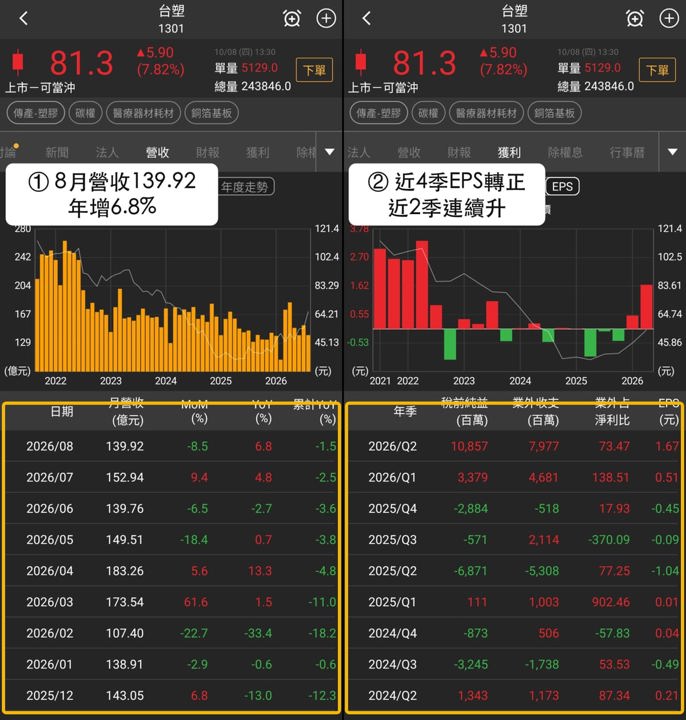
Task: Tap the quarterly EPS bar chart
Action: [x=513, y=300]
